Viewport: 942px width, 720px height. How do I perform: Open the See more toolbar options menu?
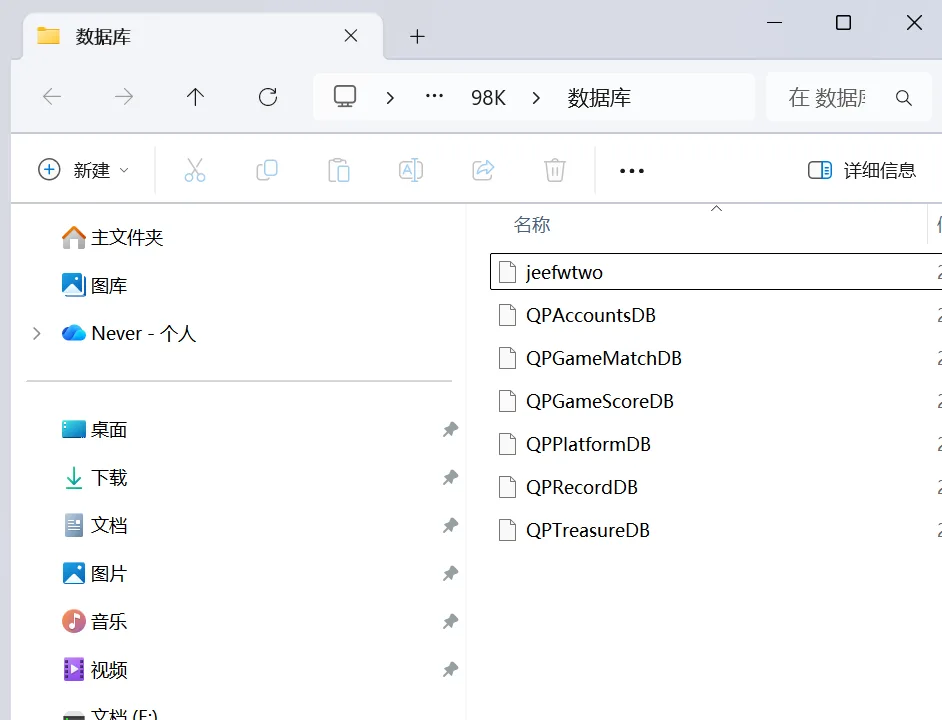click(x=632, y=171)
